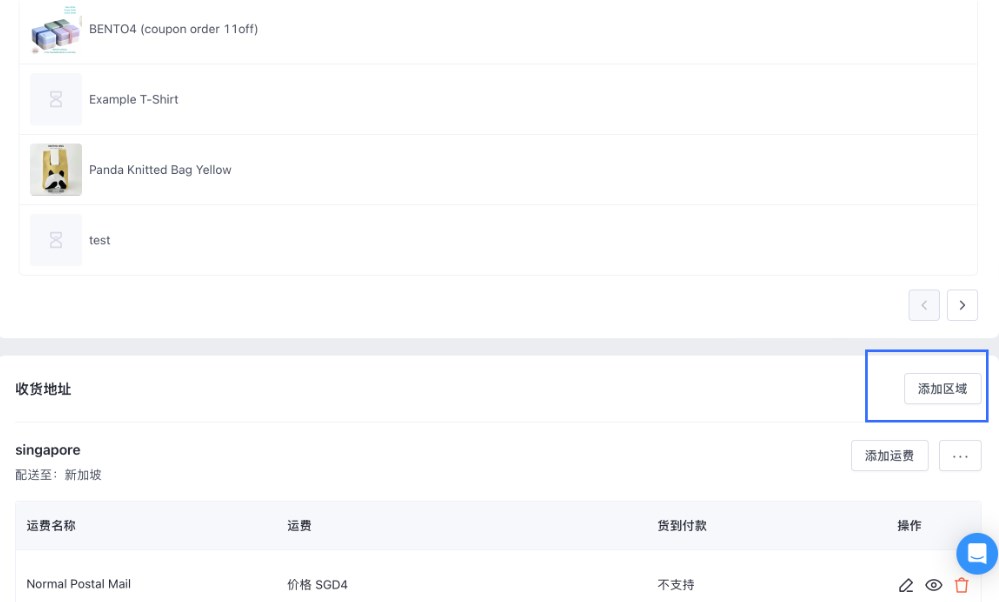Select Example T-Shirt product name
This screenshot has height=602, width=999.
click(x=134, y=99)
